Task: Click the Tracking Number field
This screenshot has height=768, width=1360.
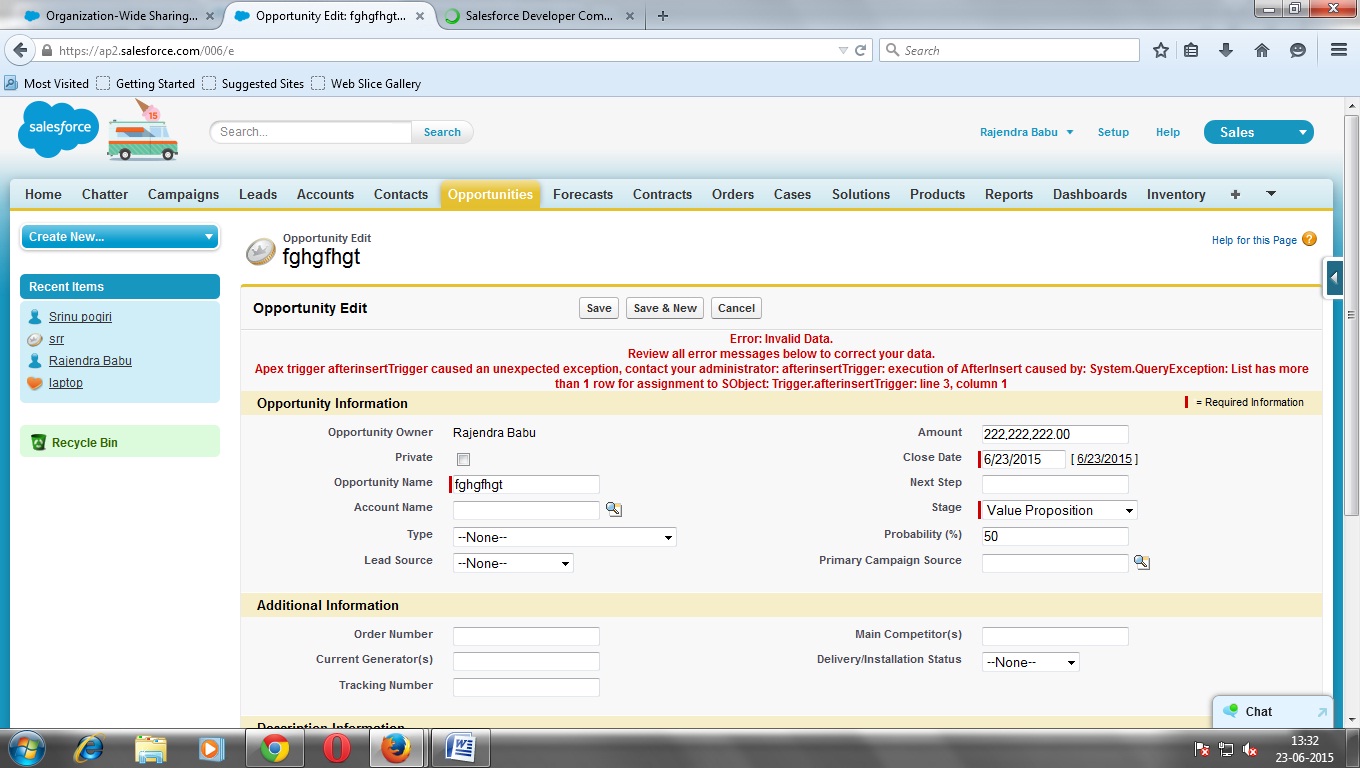Action: 526,687
